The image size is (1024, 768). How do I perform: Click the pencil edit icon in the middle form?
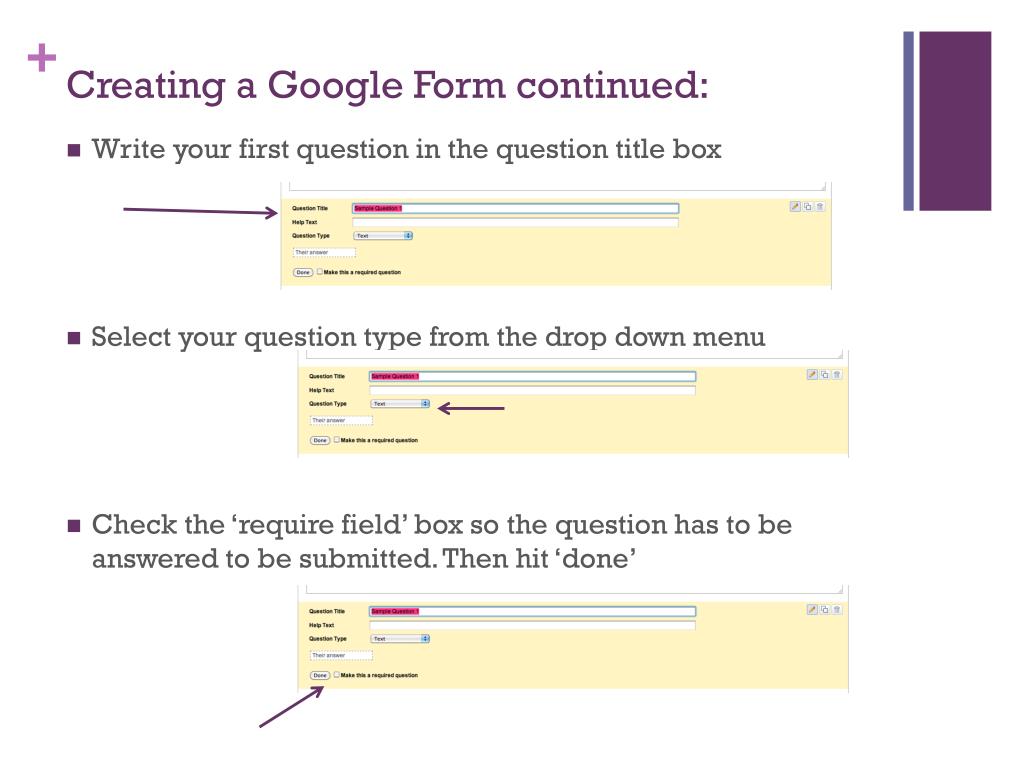click(x=813, y=374)
